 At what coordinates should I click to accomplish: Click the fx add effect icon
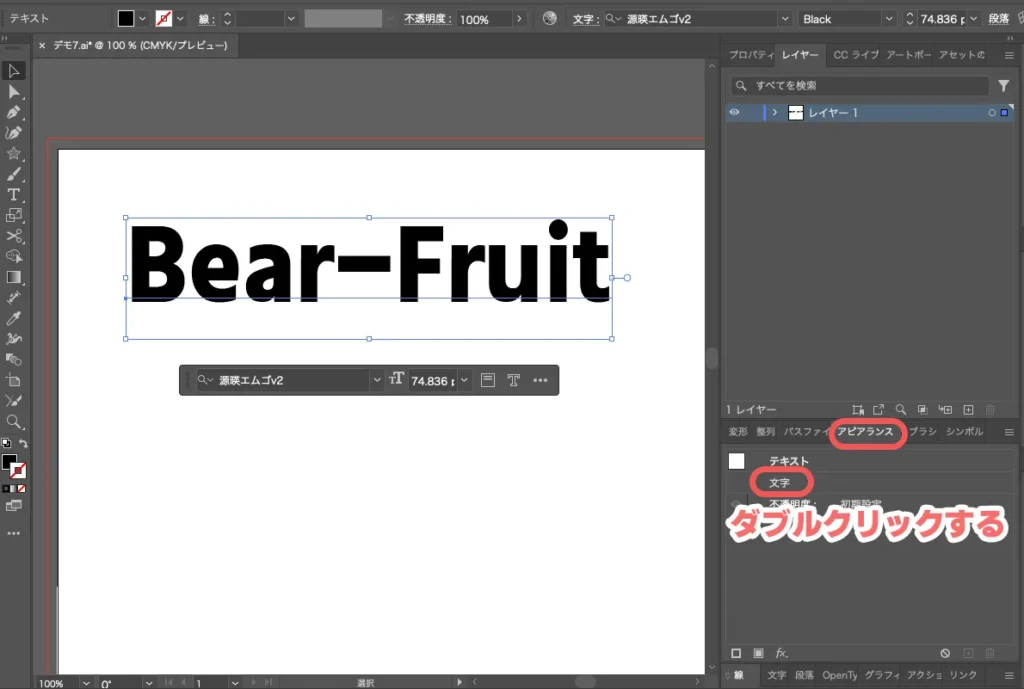[782, 653]
